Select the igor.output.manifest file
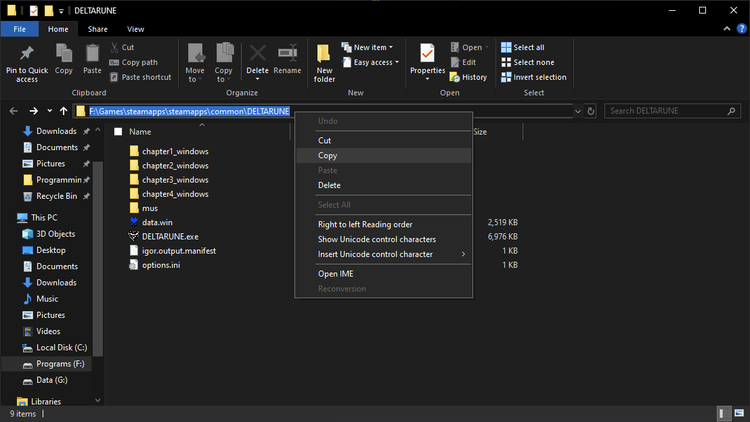This screenshot has width=750, height=422. point(173,251)
